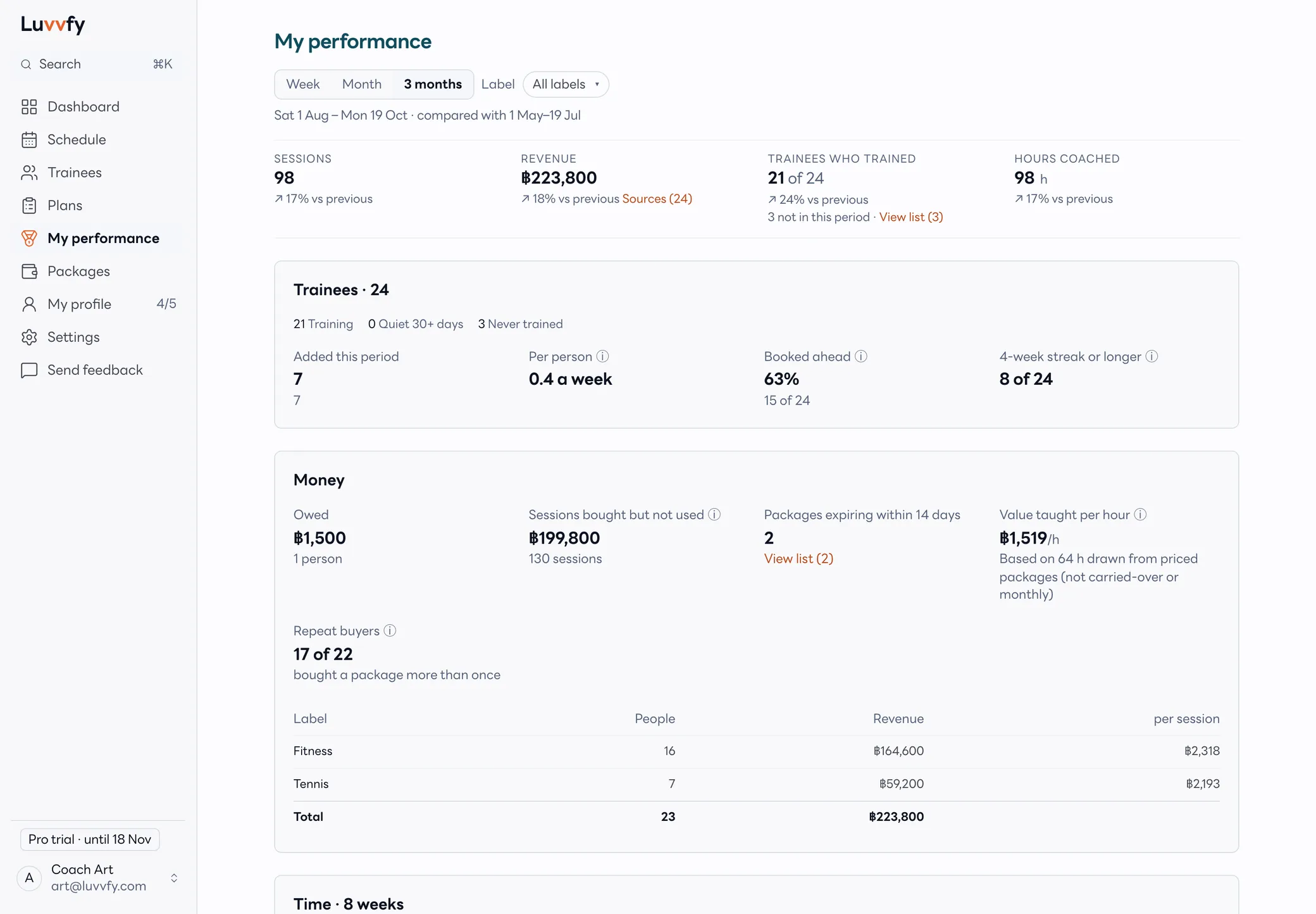The width and height of the screenshot is (1316, 914).
Task: Click the ฿164,600 Fitness revenue cell
Action: (898, 751)
